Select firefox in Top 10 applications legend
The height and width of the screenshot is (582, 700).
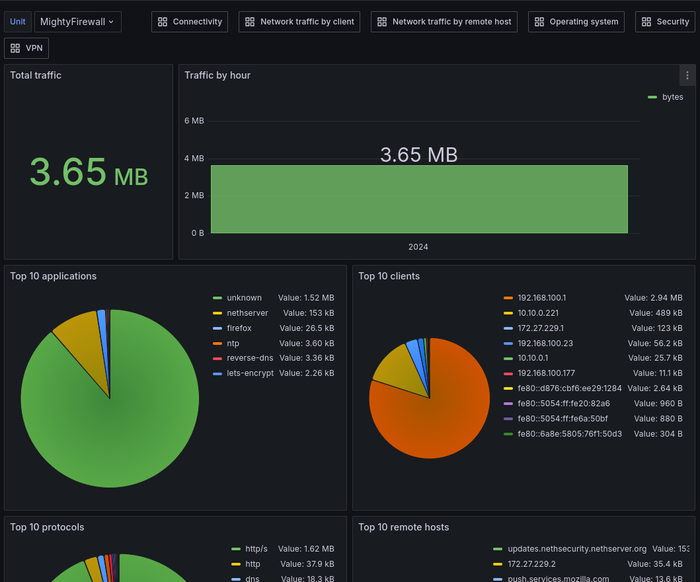(241, 328)
